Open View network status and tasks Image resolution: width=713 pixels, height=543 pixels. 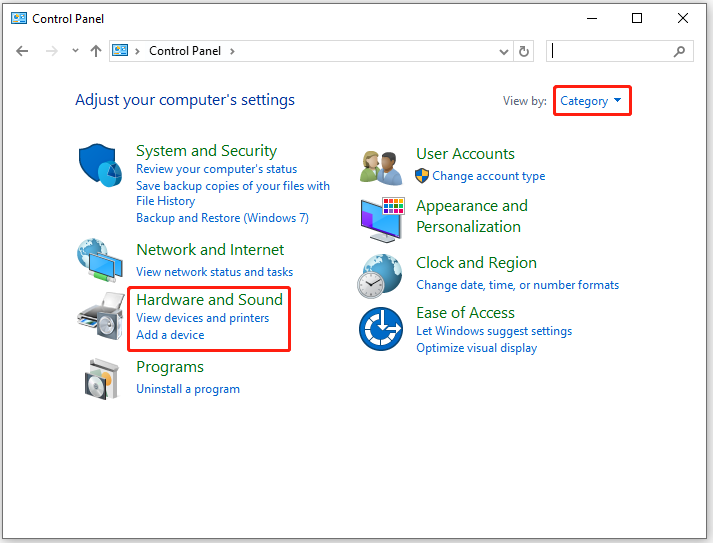tap(215, 272)
